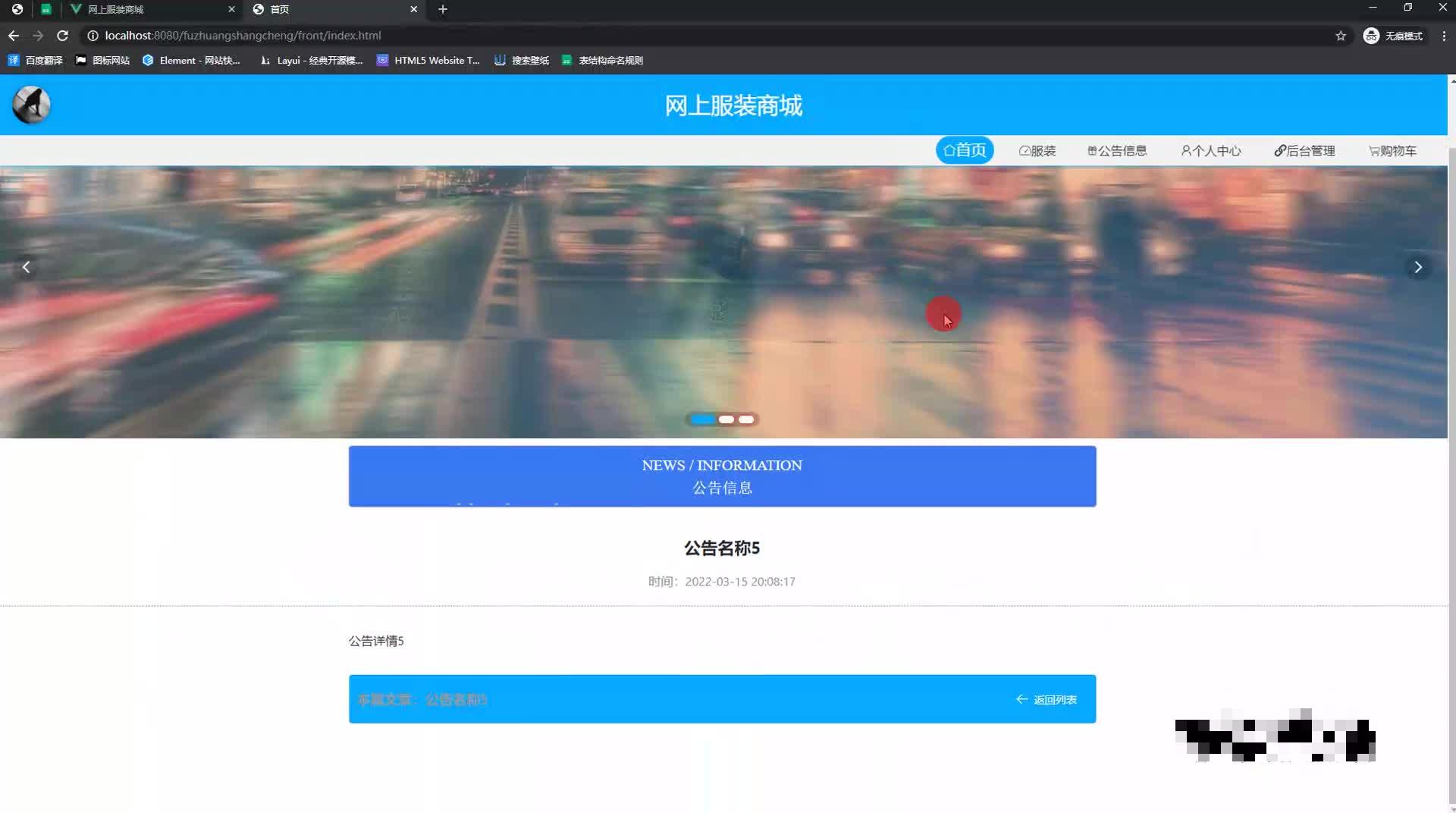This screenshot has width=1456, height=813.
Task: Reload the page with refresh icon
Action: pyautogui.click(x=62, y=36)
